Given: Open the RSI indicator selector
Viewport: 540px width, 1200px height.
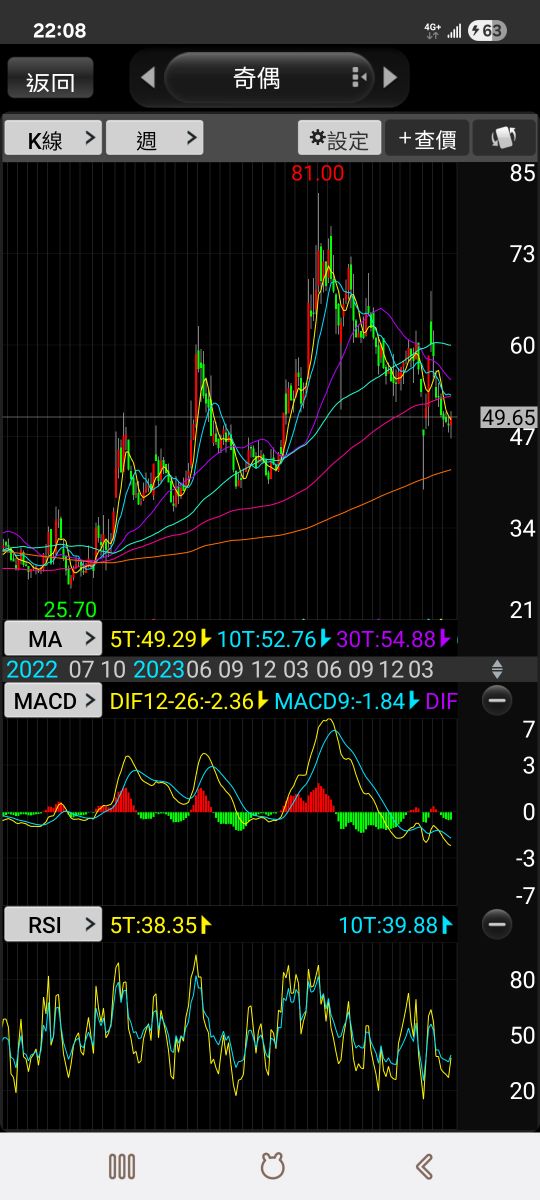Looking at the screenshot, I should [x=53, y=925].
